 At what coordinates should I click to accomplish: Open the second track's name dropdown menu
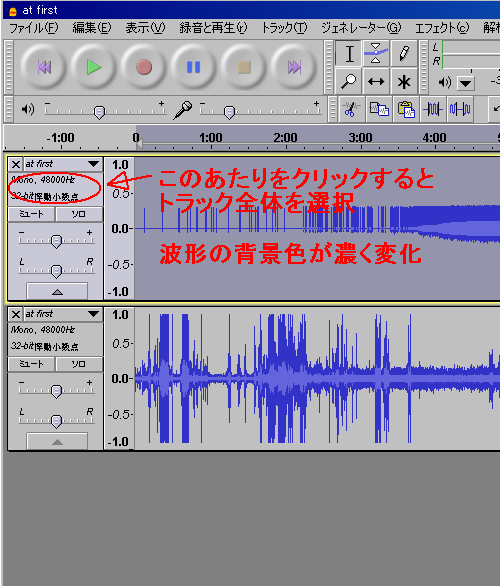[63, 314]
